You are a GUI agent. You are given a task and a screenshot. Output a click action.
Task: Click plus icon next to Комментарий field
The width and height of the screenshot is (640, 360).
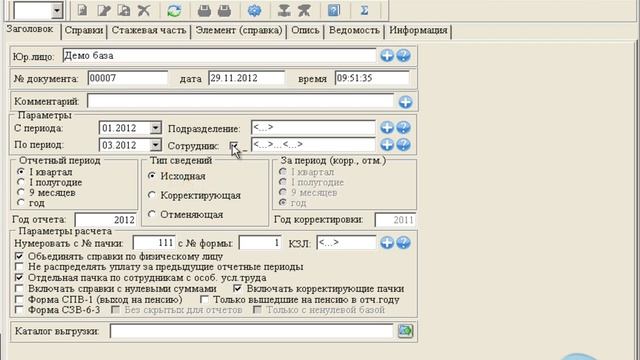point(405,102)
